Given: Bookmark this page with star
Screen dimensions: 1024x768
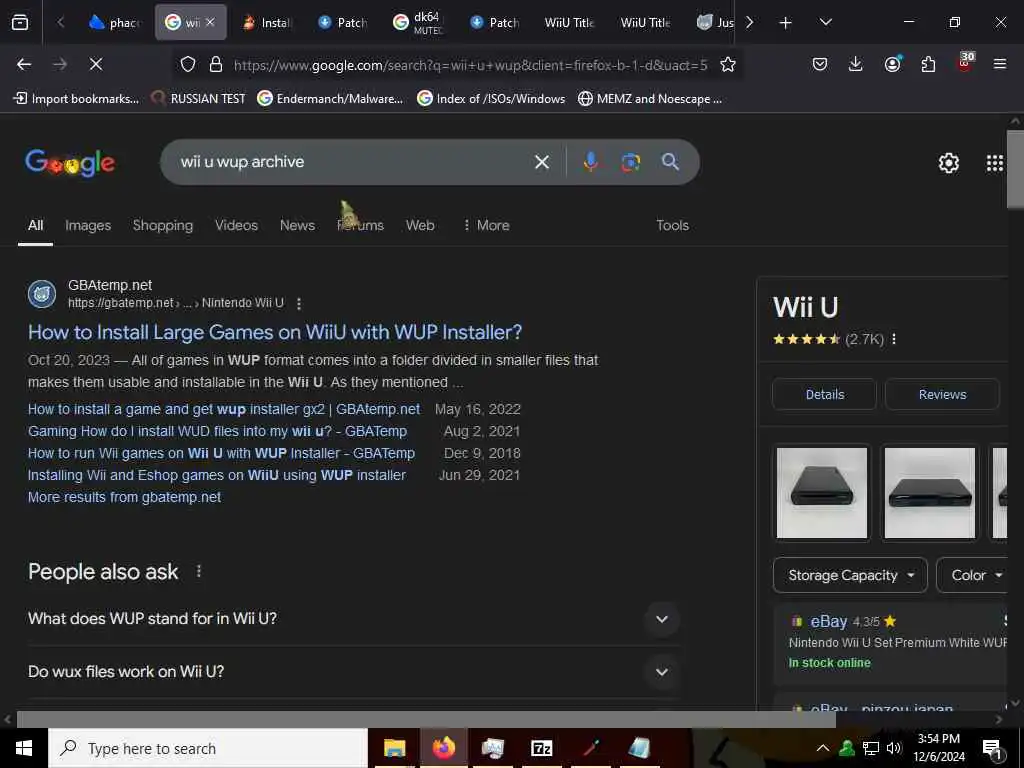Looking at the screenshot, I should (728, 64).
